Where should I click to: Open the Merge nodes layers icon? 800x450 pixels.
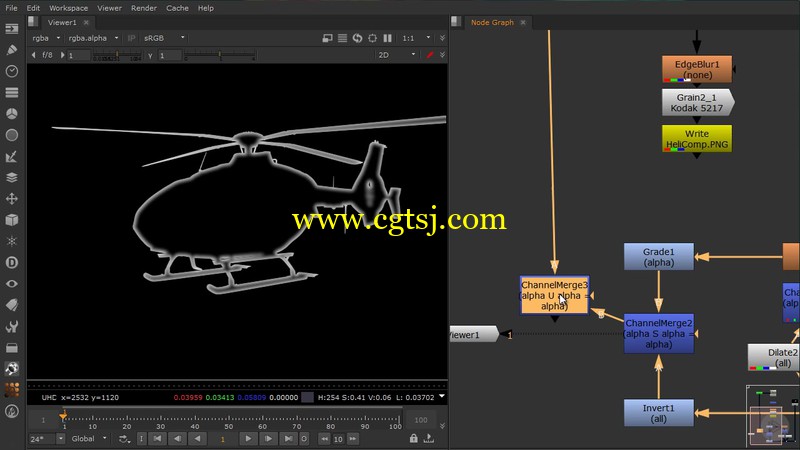(11, 178)
